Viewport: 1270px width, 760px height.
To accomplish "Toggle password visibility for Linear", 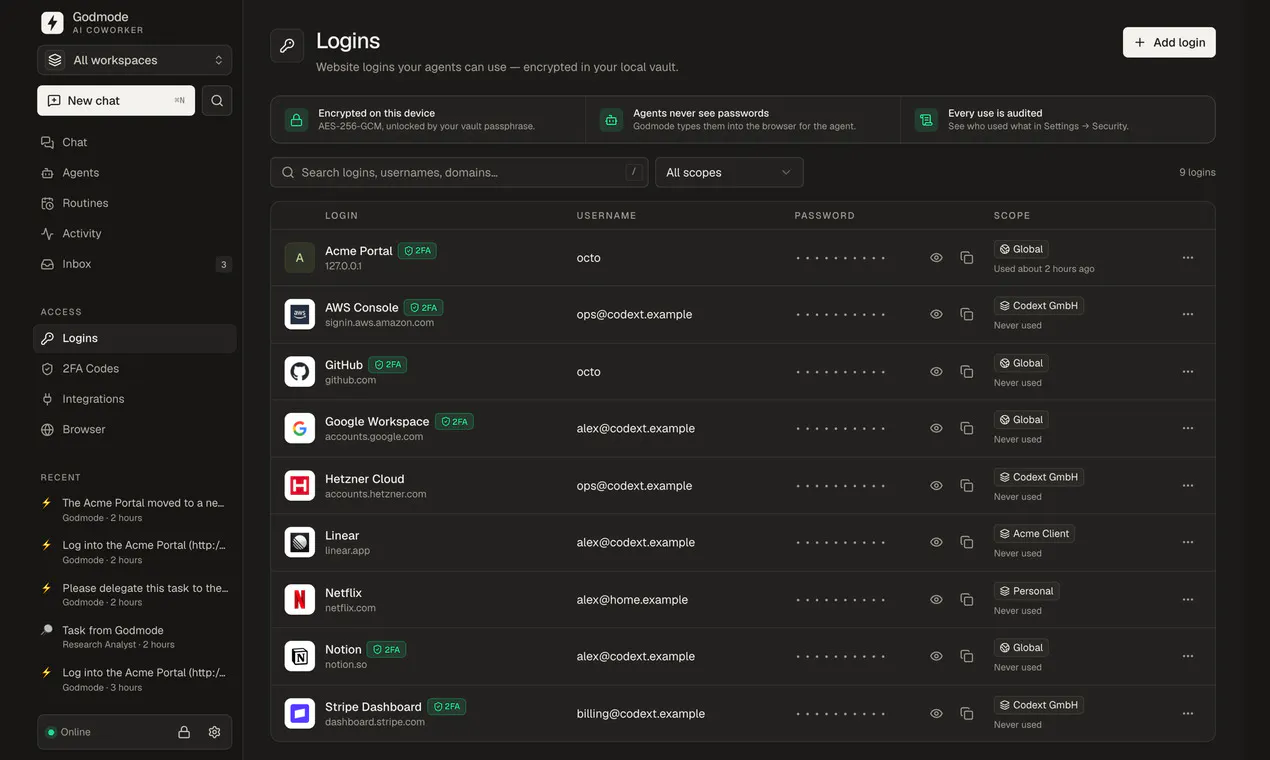I will tap(936, 542).
